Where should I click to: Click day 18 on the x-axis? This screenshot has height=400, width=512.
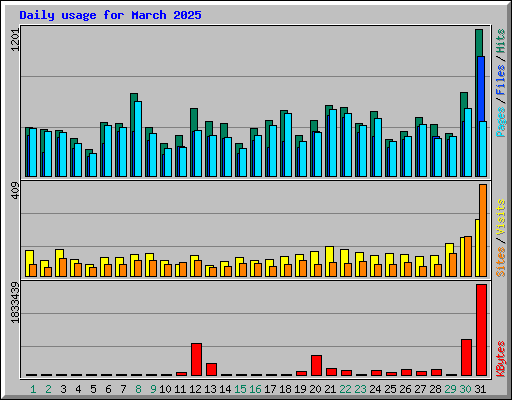pos(285,389)
